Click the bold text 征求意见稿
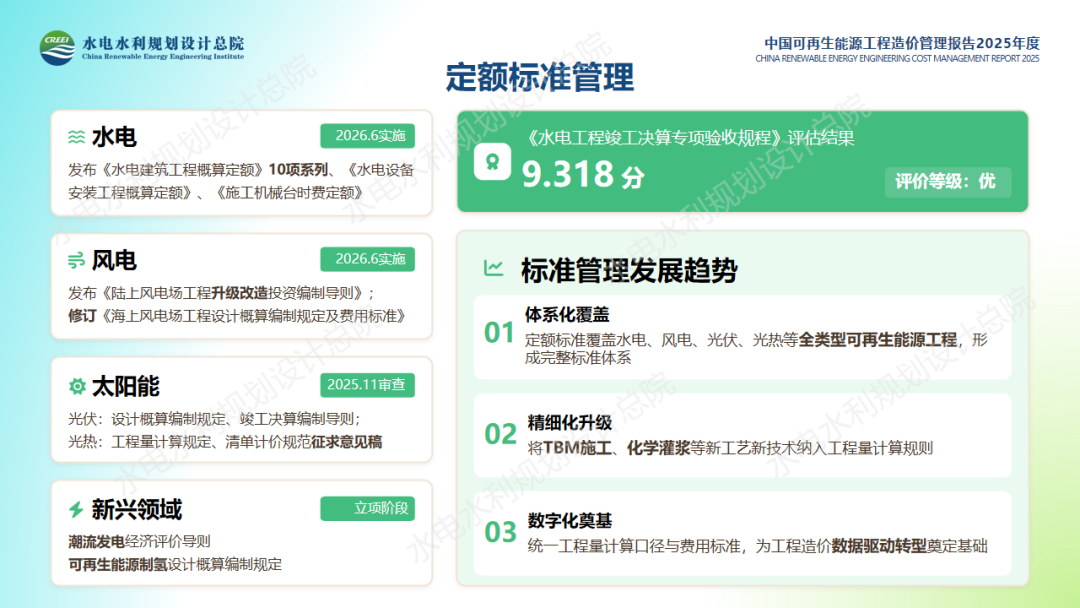The width and height of the screenshot is (1080, 608). coord(346,442)
